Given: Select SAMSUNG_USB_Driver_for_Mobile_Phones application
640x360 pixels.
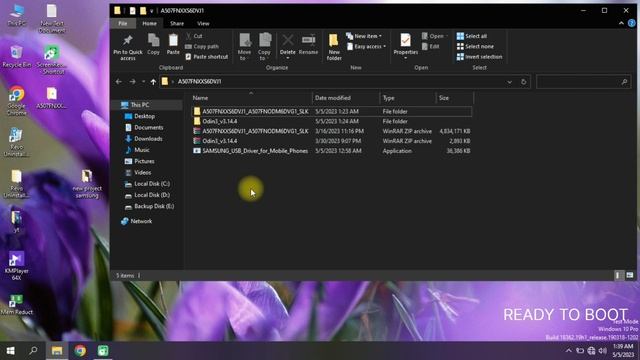Looking at the screenshot, I should 332,151.
